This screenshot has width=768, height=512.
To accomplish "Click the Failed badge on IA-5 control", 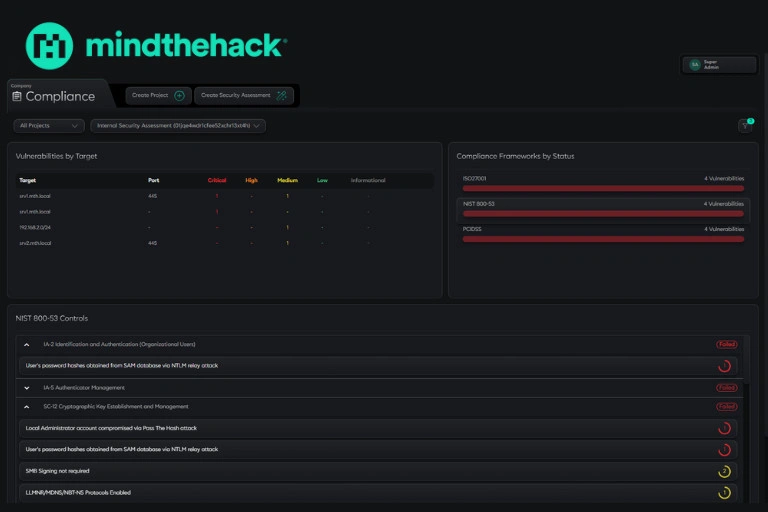I will pyautogui.click(x=726, y=387).
